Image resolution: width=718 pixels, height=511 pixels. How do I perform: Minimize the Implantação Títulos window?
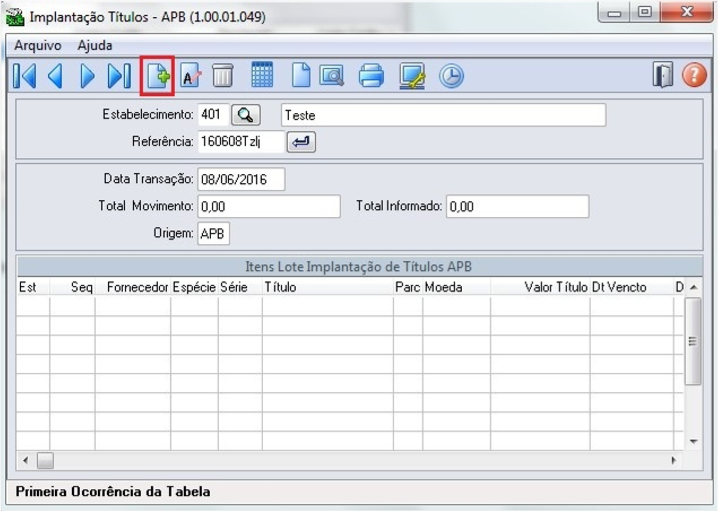point(614,12)
